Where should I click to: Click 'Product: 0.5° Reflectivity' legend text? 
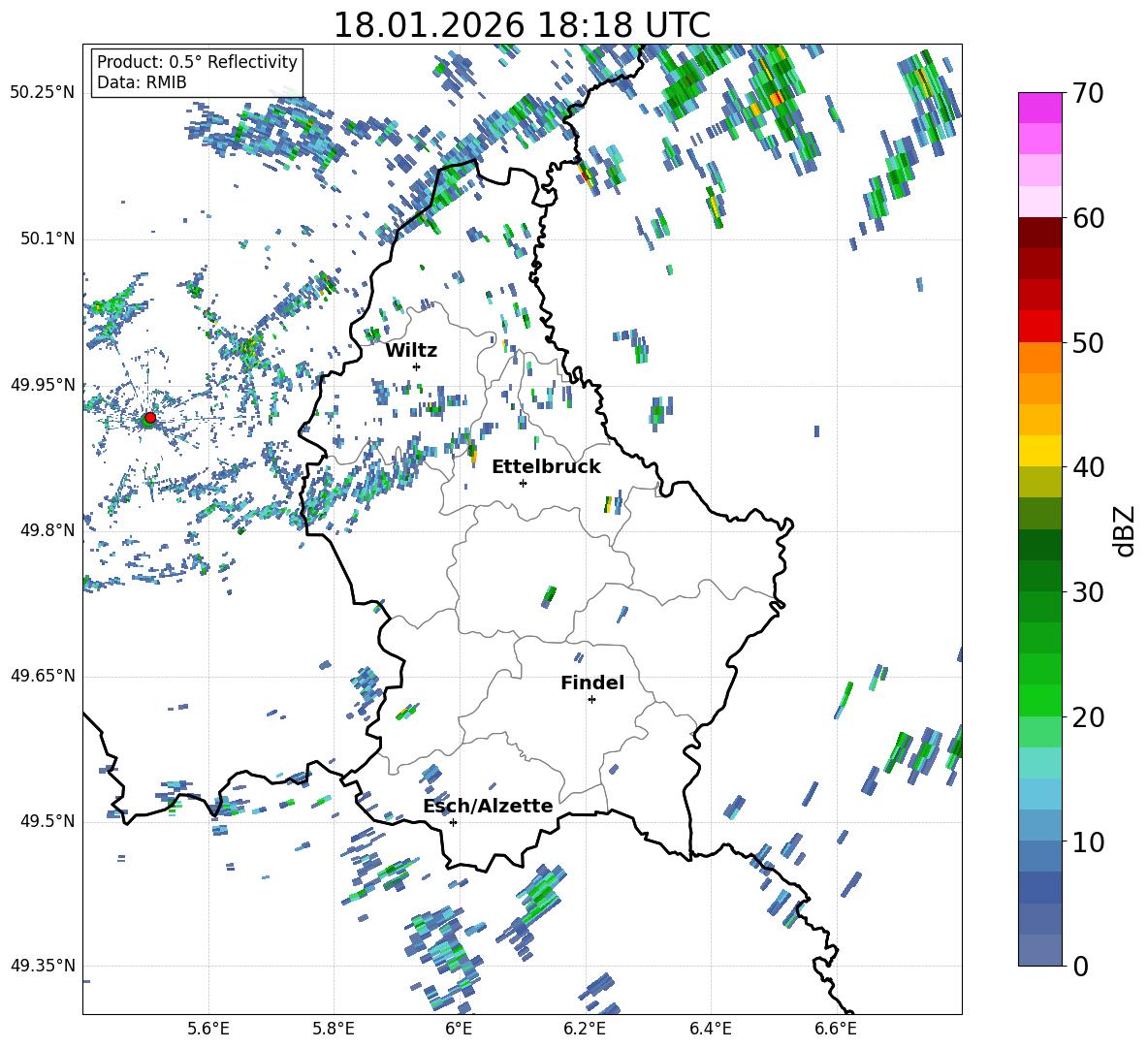click(x=197, y=62)
